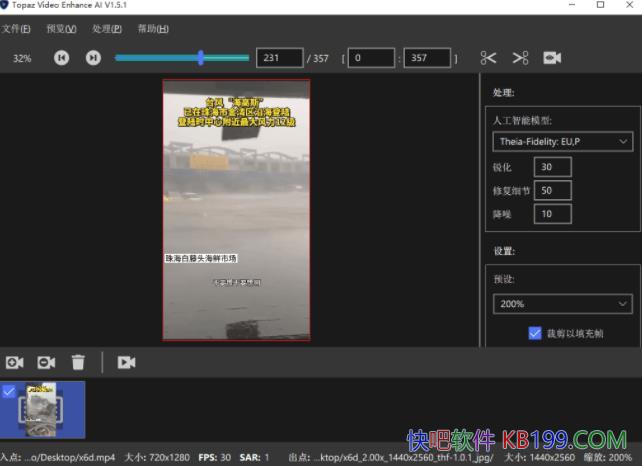The image size is (642, 466).
Task: Click the SAR: 1 status entry
Action: 254,457
